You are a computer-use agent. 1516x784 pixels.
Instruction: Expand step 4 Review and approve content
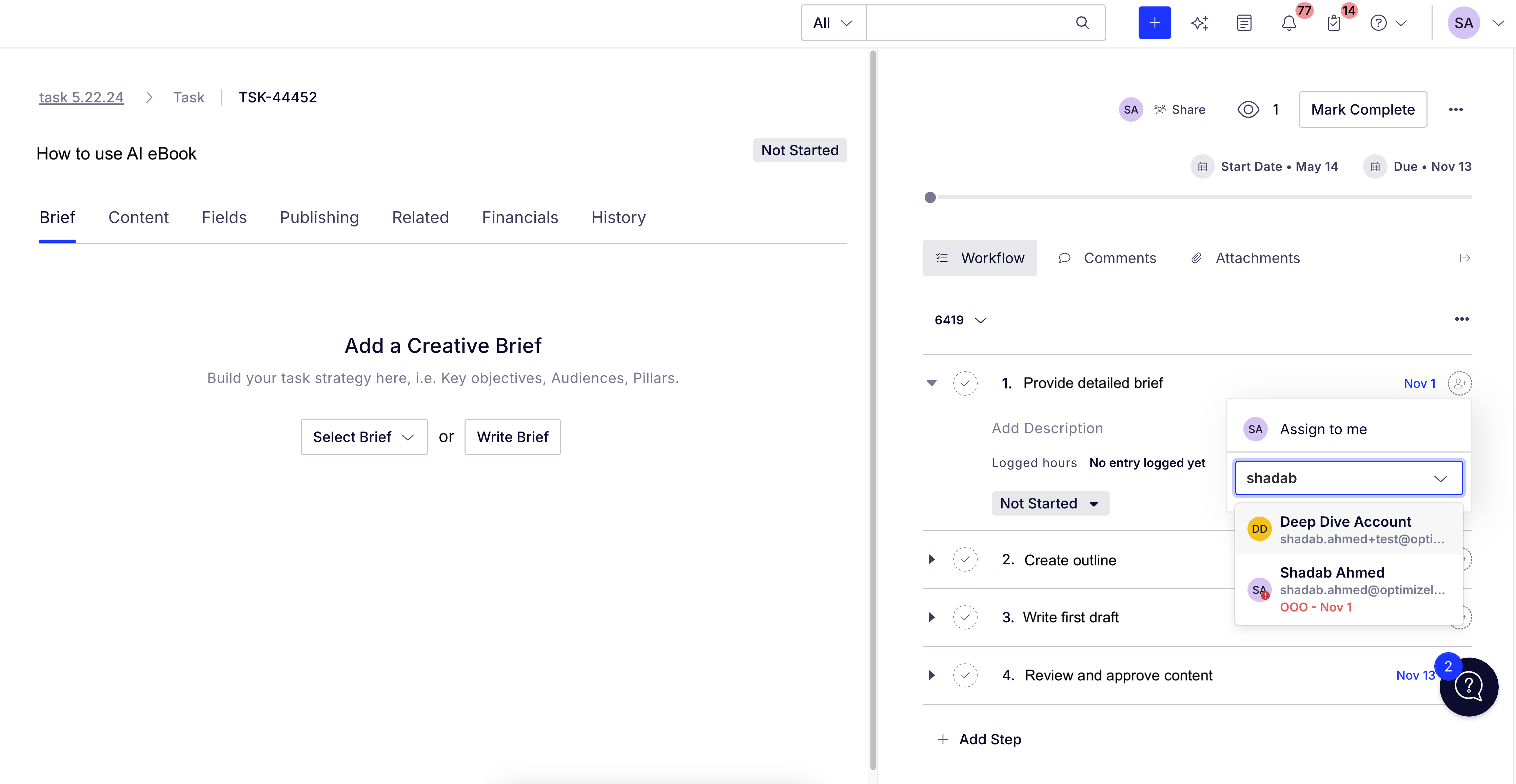pos(932,675)
